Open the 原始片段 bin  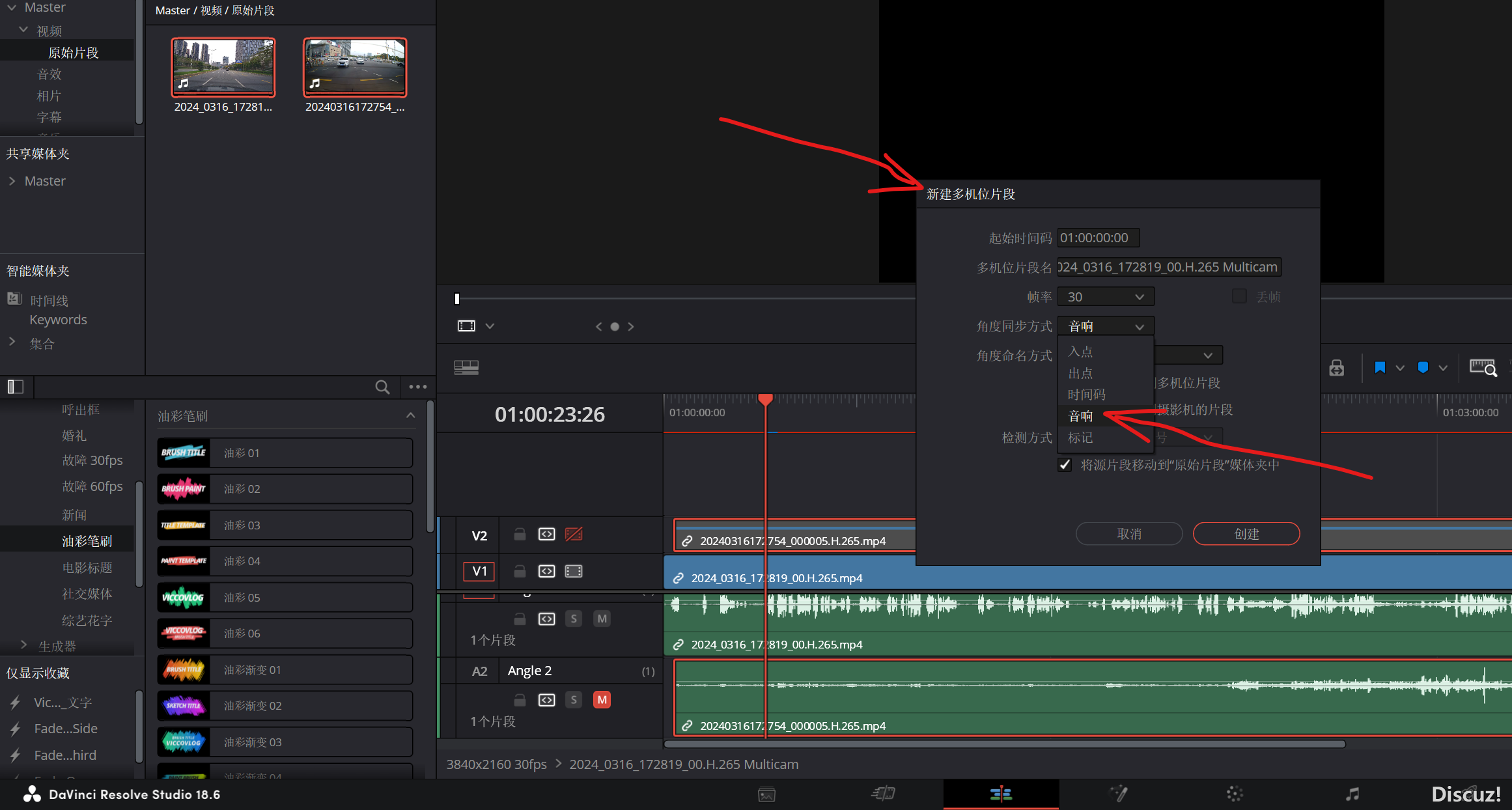74,52
